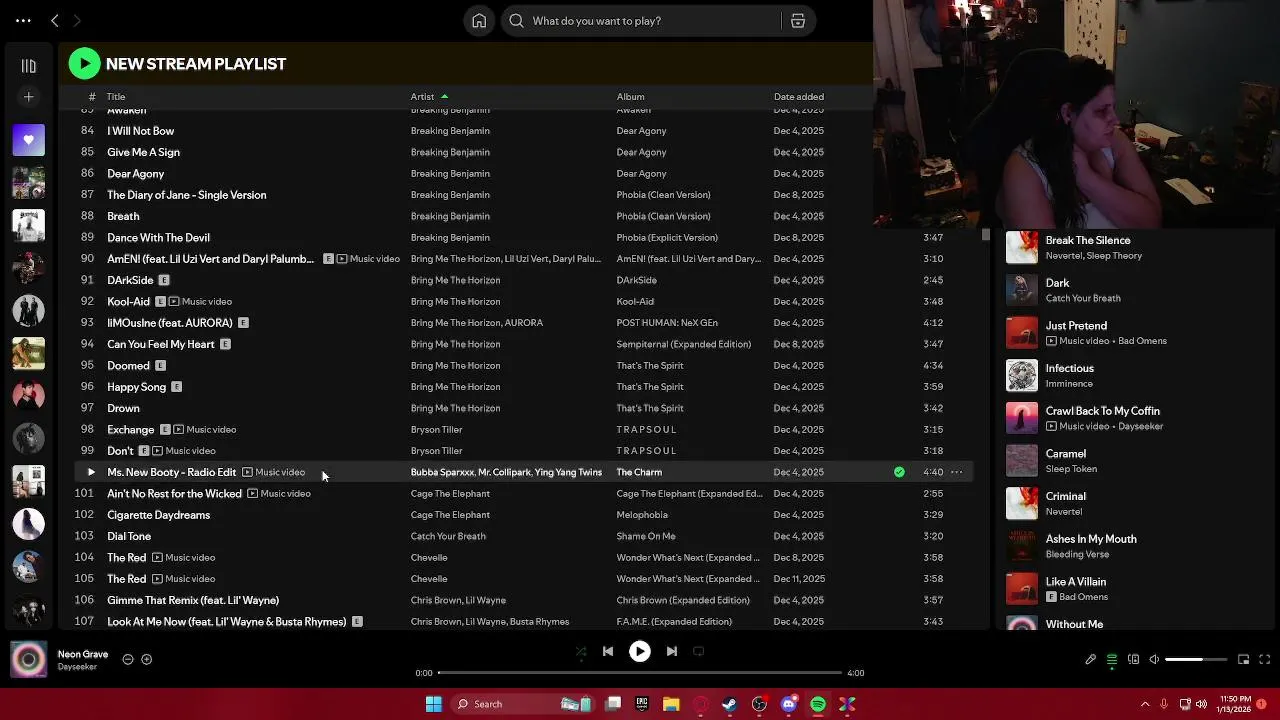
Task: Open Liked Songs in the sidebar
Action: coord(28,140)
